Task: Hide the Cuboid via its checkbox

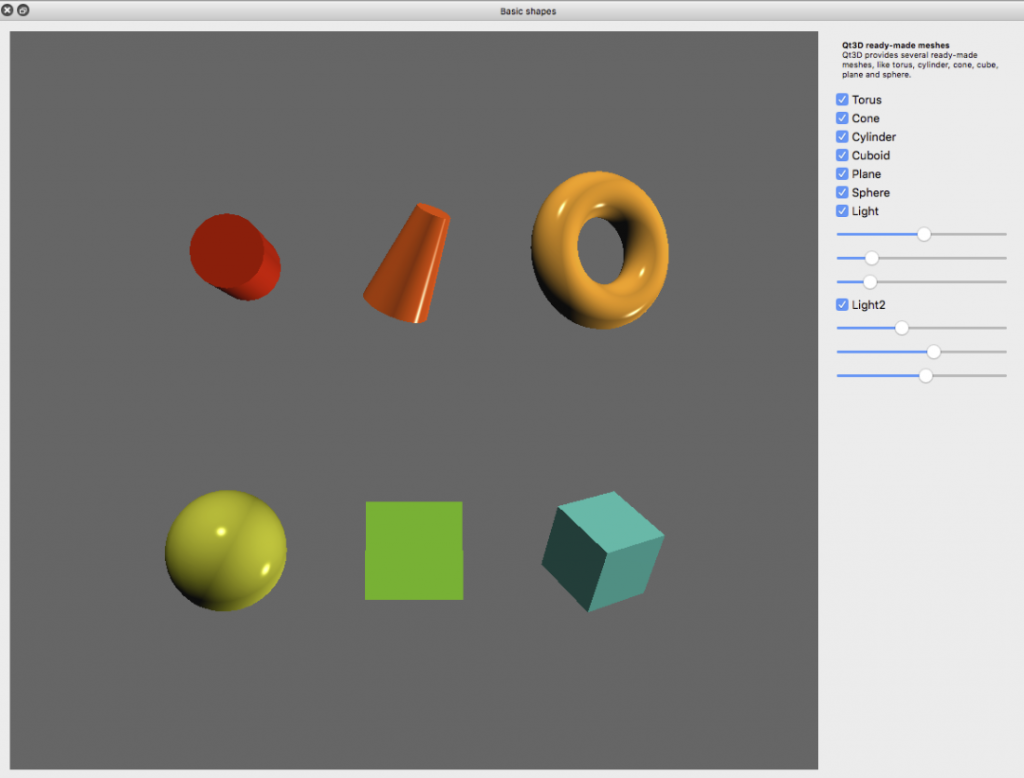Action: 842,155
